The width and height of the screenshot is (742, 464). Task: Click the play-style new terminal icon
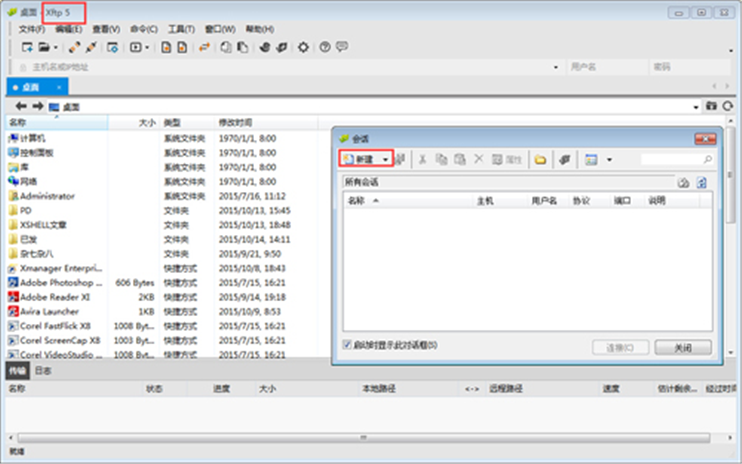[136, 47]
